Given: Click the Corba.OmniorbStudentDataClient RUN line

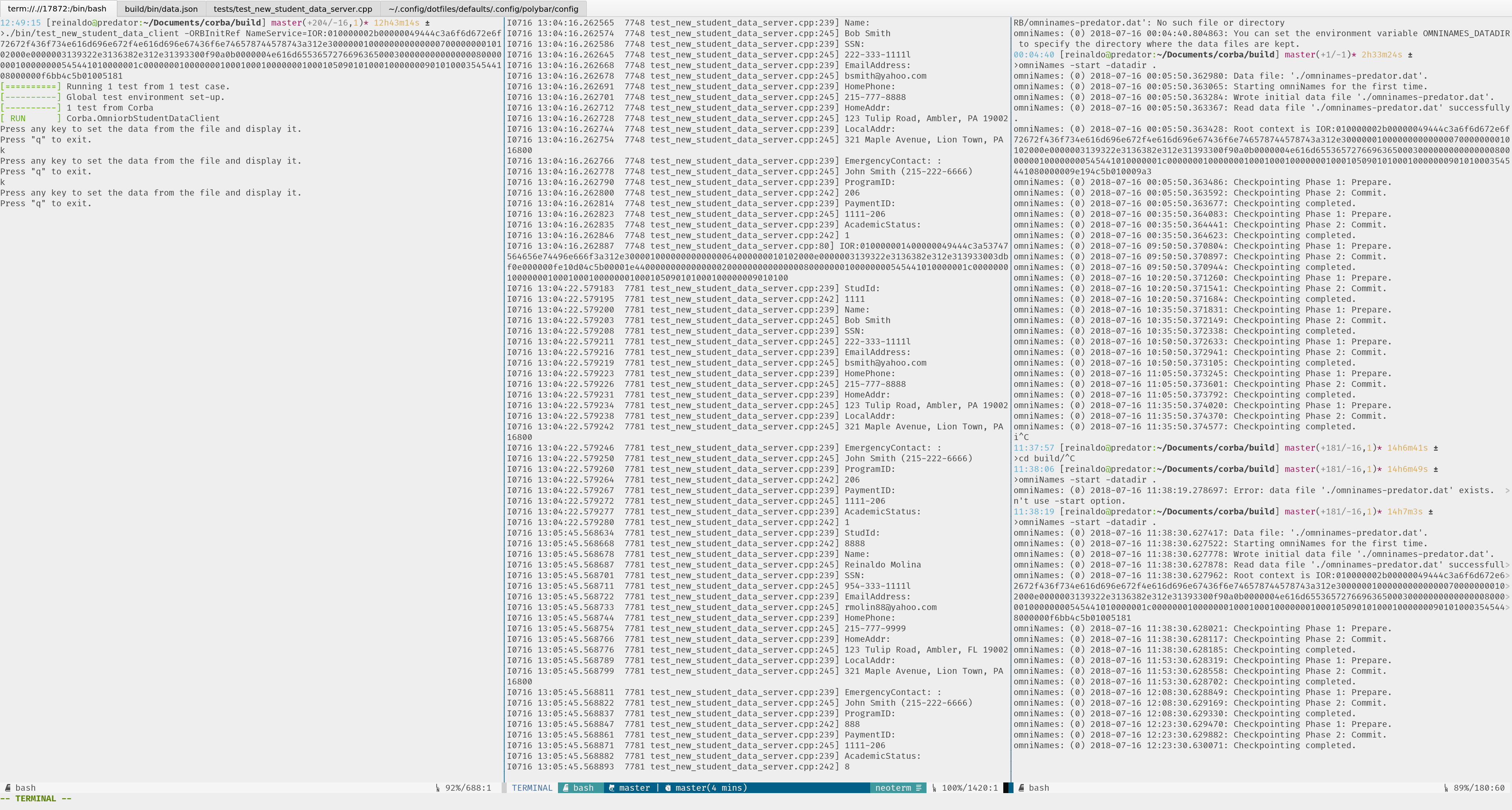Looking at the screenshot, I should coord(143,118).
